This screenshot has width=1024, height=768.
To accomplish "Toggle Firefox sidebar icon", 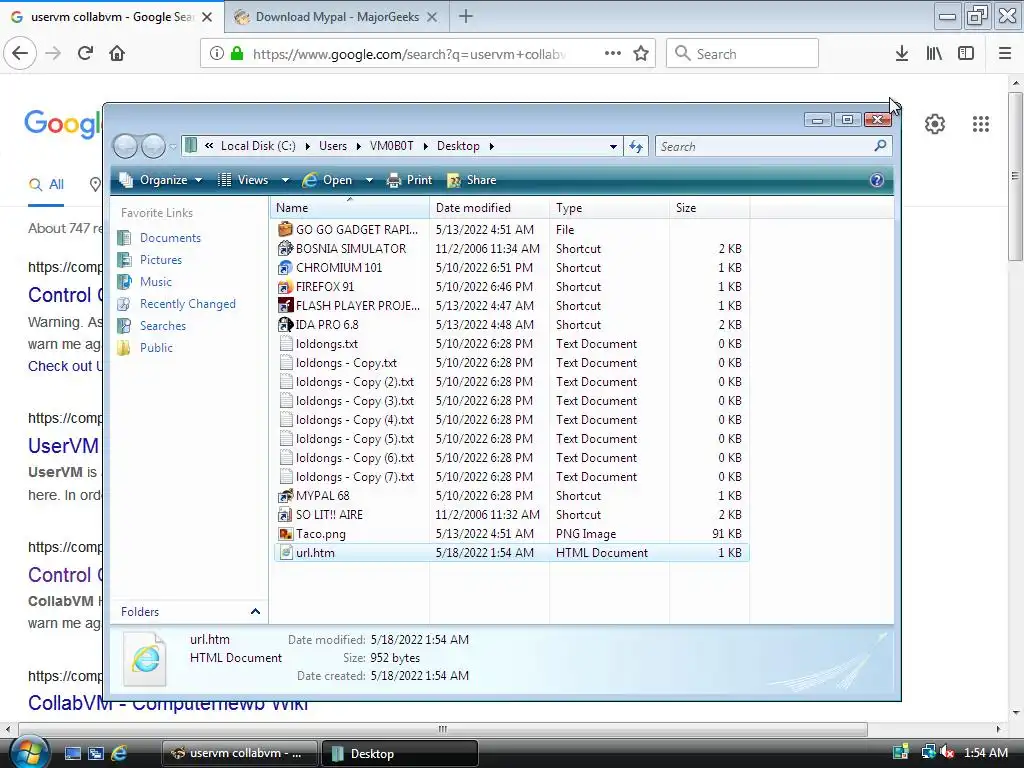I will click(966, 54).
